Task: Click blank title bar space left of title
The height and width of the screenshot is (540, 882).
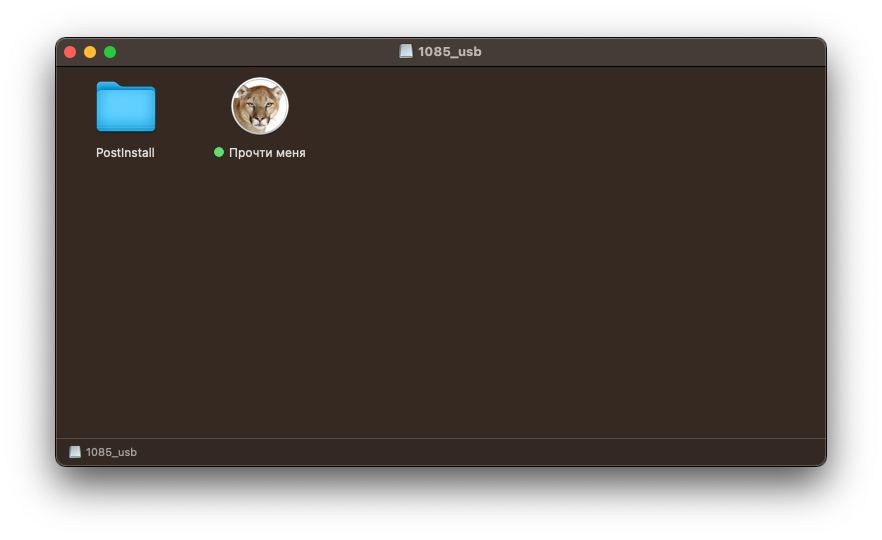Action: coord(253,52)
